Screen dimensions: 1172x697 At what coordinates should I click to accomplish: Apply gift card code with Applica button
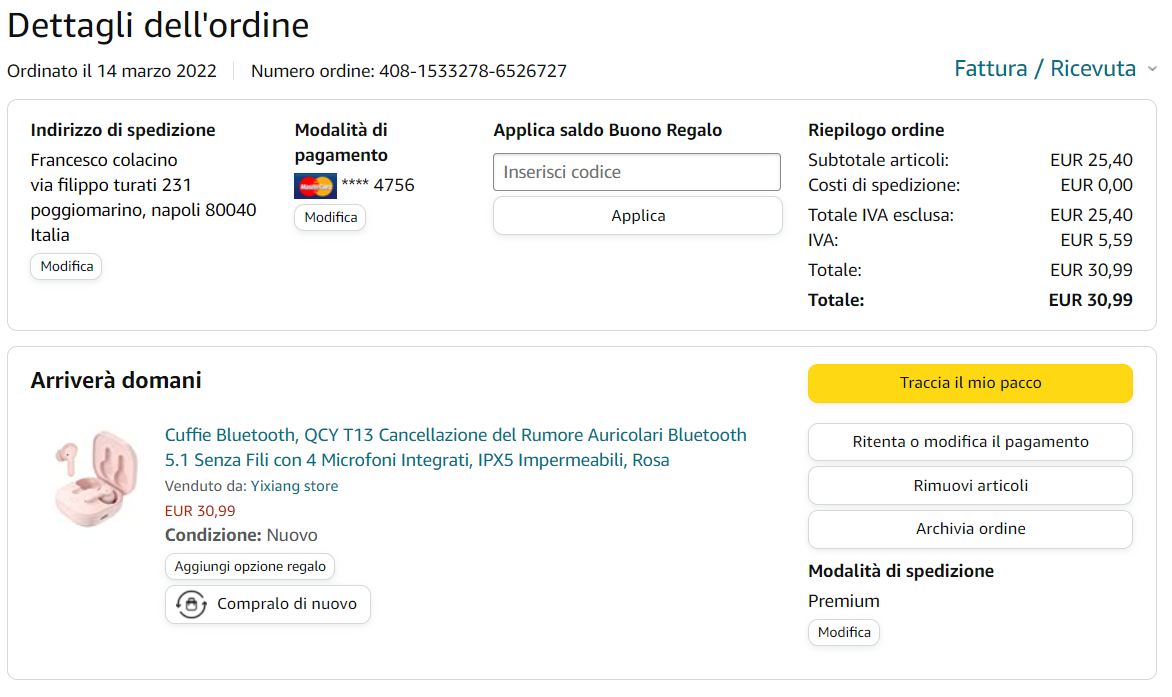(638, 216)
